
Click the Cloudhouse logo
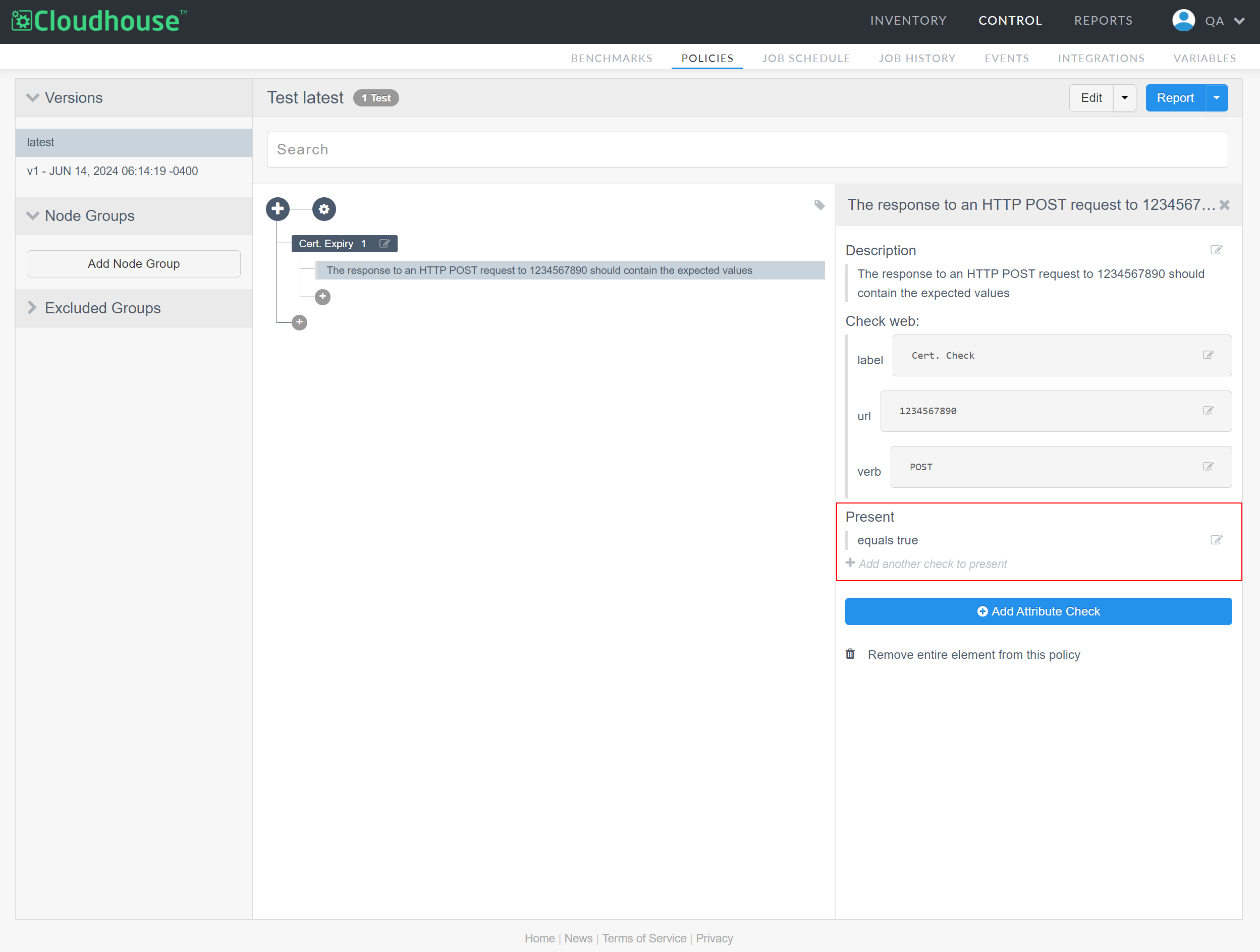(99, 21)
